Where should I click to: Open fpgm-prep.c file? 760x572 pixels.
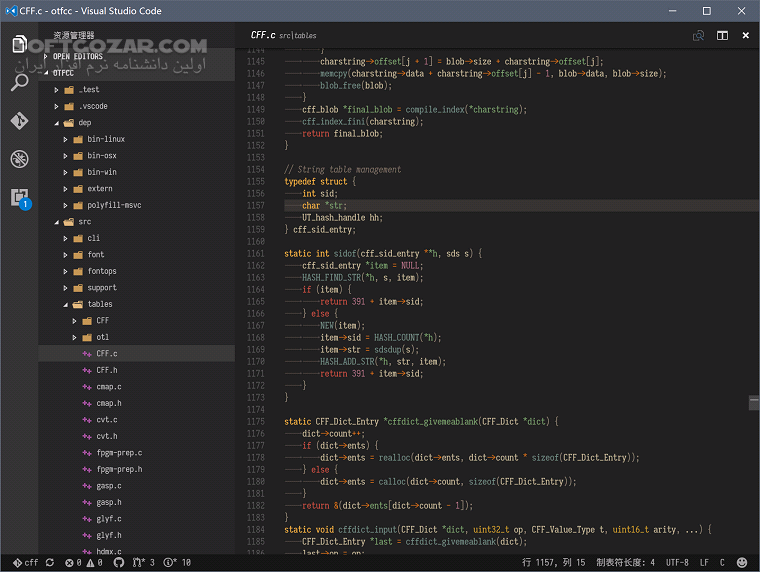pos(137,452)
